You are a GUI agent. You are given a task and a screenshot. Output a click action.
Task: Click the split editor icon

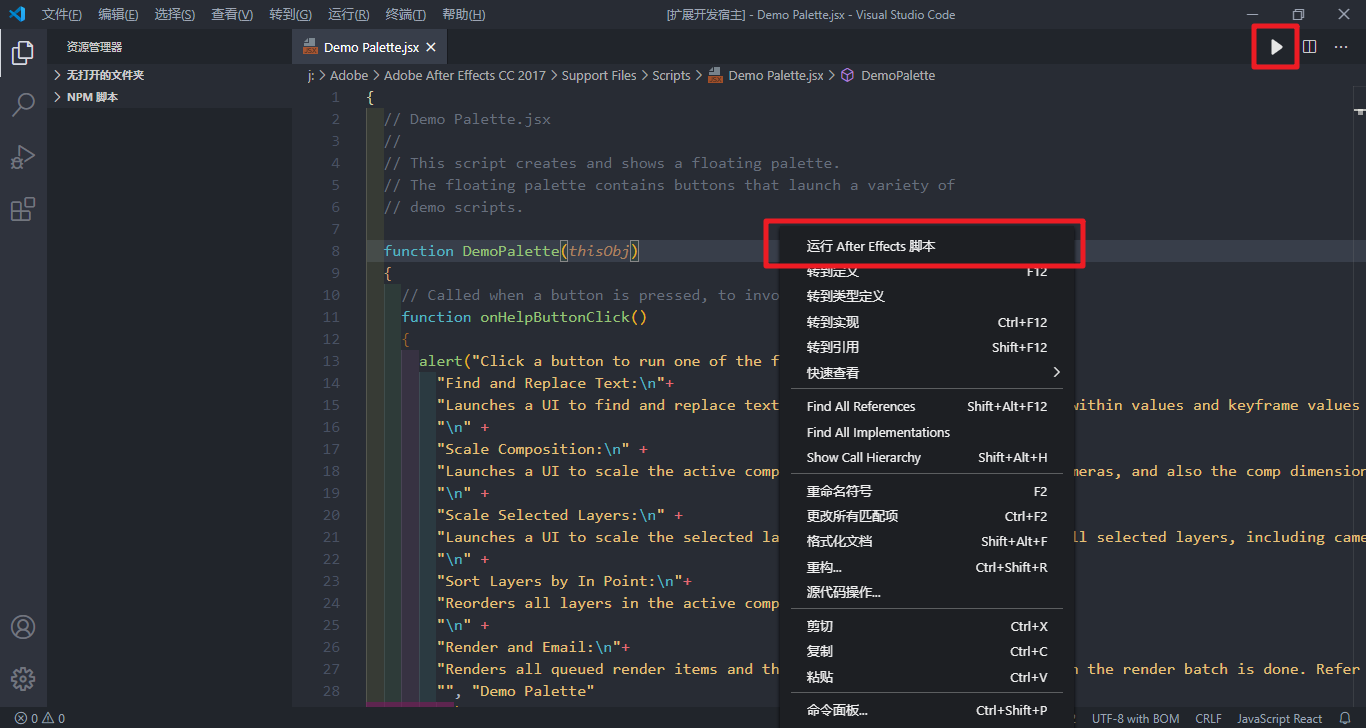coord(1309,47)
